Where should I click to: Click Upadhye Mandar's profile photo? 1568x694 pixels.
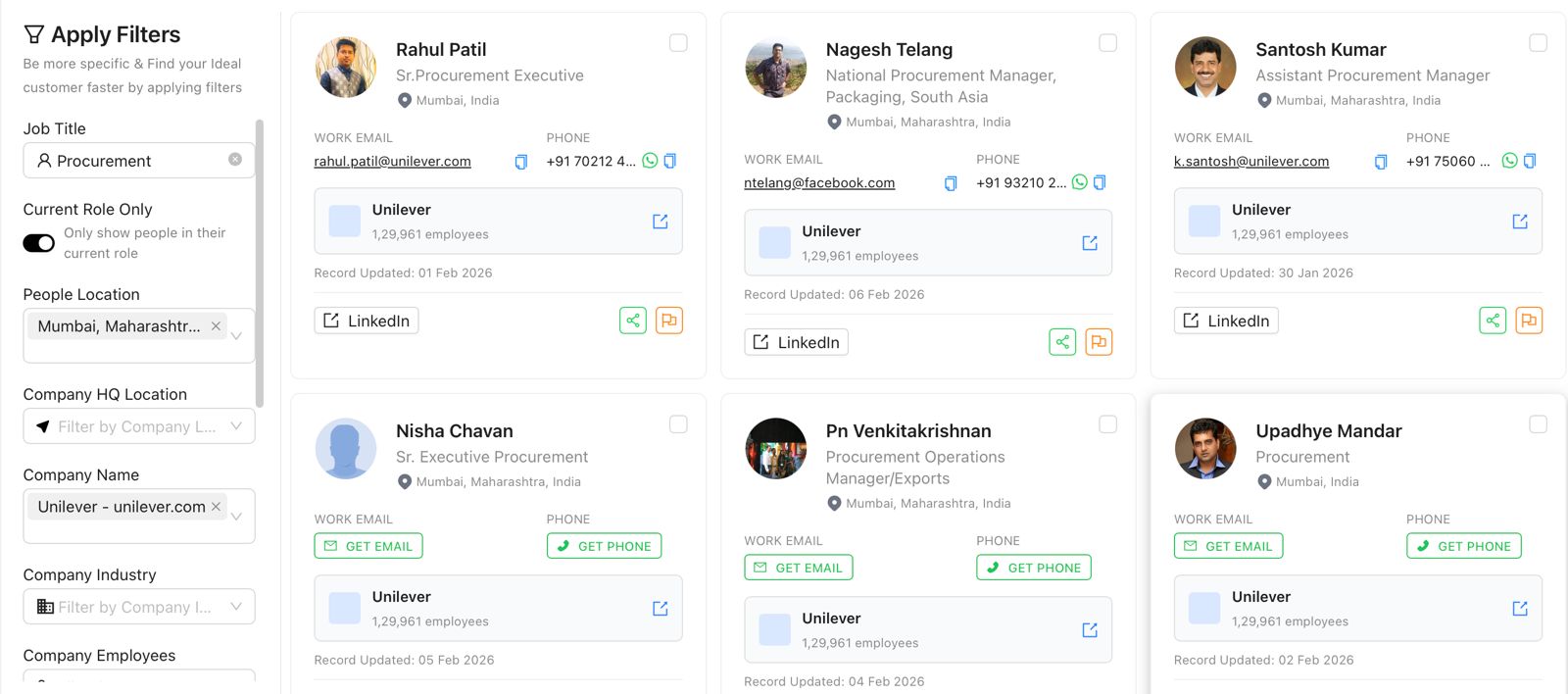click(1205, 449)
